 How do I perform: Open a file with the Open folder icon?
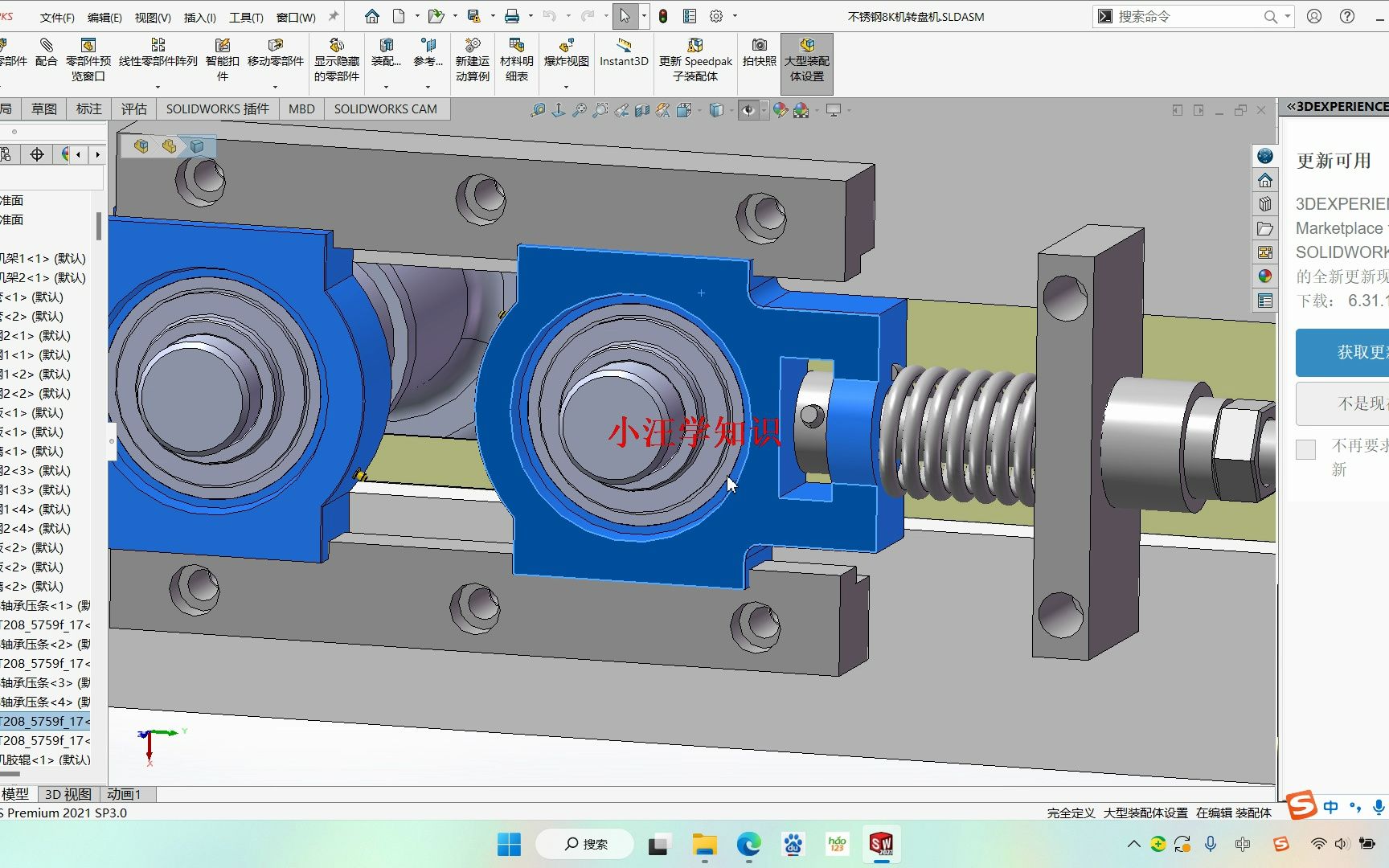coord(436,16)
